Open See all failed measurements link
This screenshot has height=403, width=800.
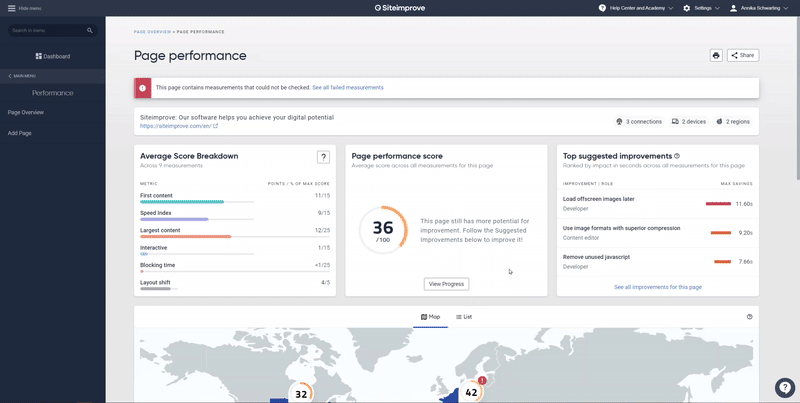click(x=348, y=88)
